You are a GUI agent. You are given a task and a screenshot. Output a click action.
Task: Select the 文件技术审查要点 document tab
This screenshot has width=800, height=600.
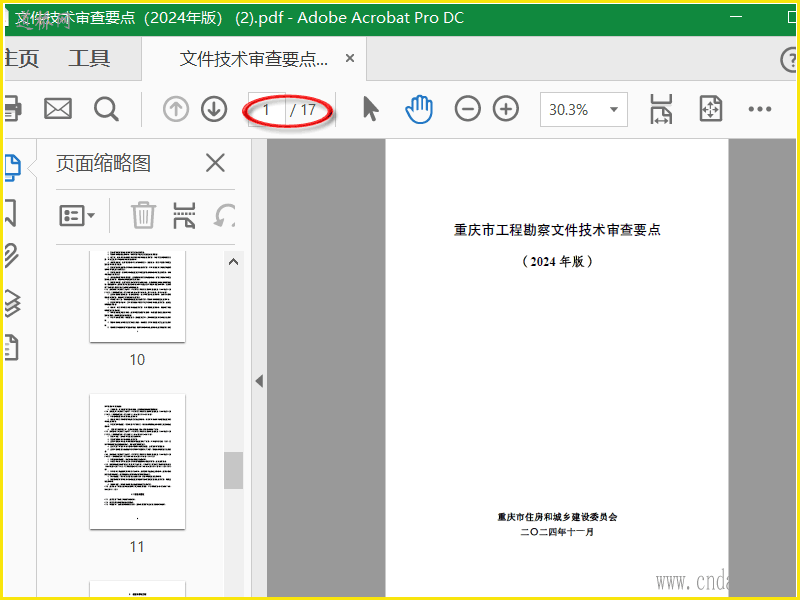[254, 59]
